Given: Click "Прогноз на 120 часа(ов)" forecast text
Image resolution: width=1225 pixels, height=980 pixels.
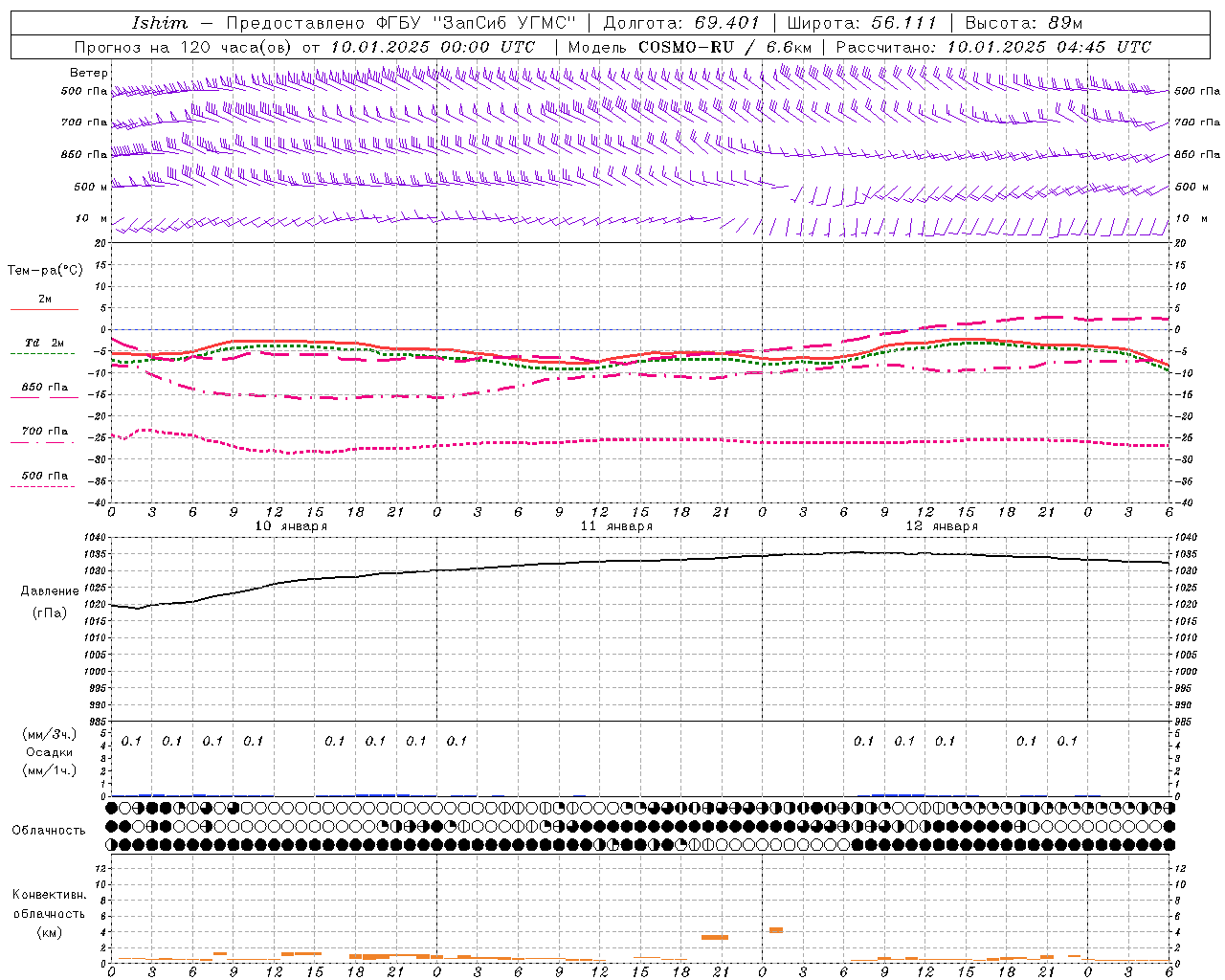Looking at the screenshot, I should pyautogui.click(x=184, y=47).
